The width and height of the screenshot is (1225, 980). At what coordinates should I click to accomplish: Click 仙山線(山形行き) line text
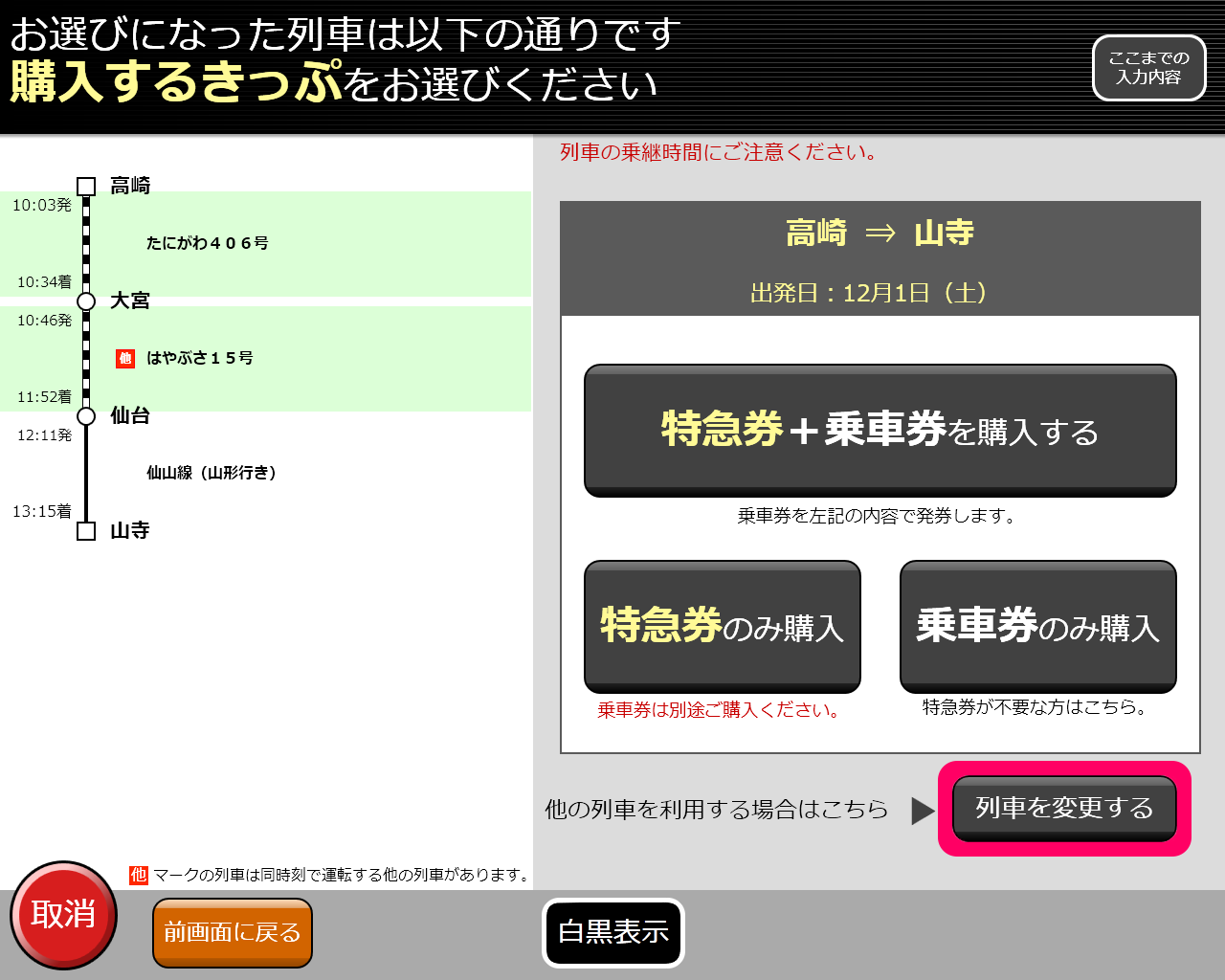click(x=212, y=473)
